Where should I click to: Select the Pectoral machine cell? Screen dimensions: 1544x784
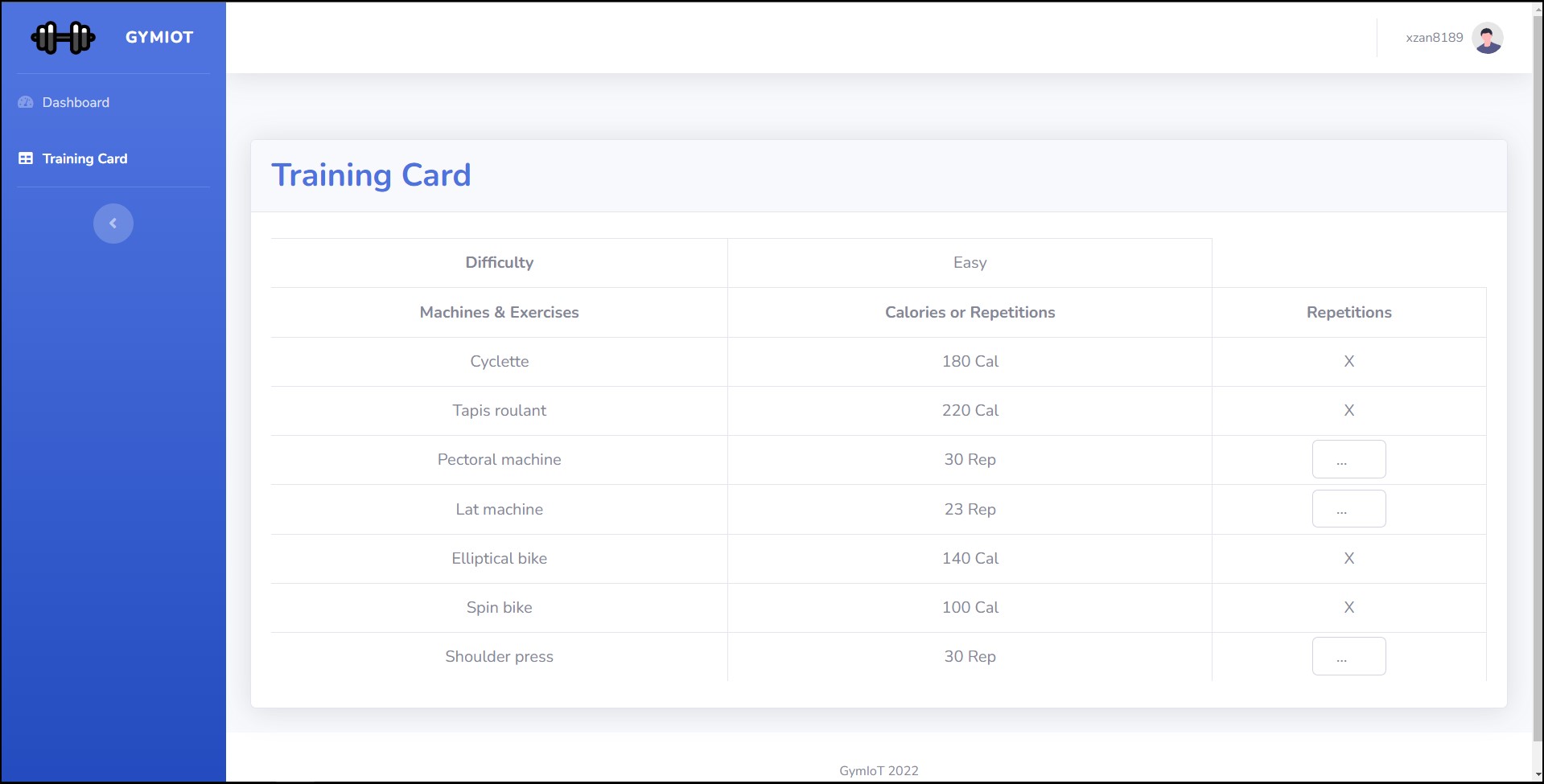500,459
